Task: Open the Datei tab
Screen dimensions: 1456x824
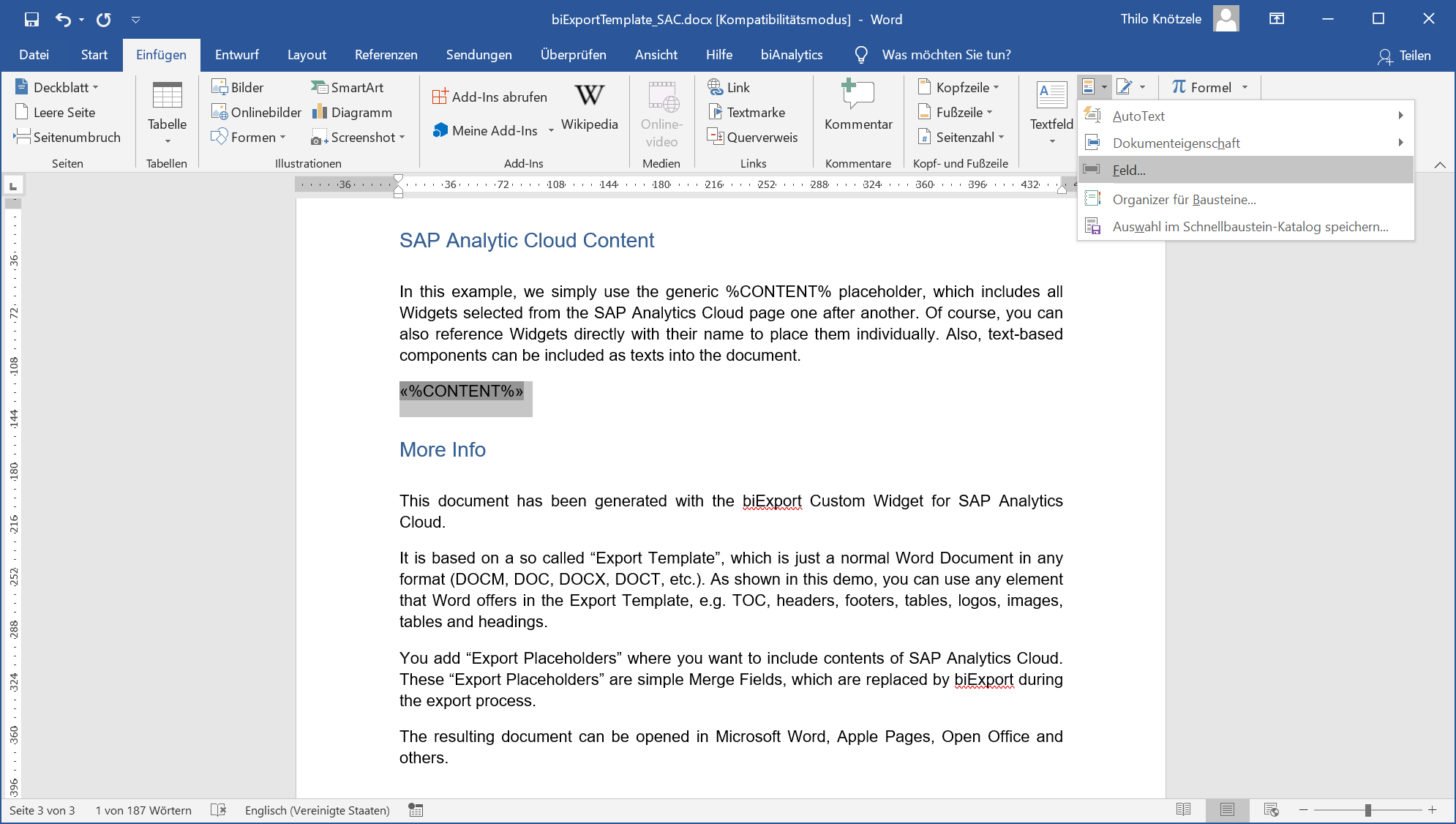Action: tap(34, 55)
